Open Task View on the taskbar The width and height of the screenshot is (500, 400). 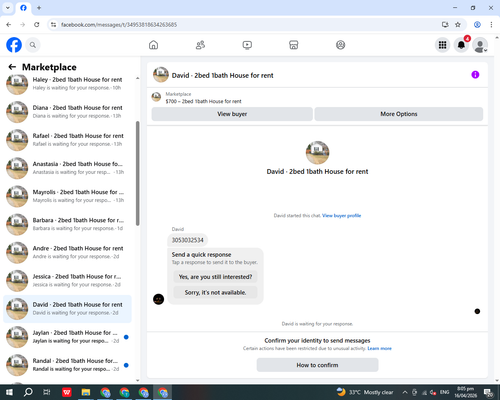(47, 392)
